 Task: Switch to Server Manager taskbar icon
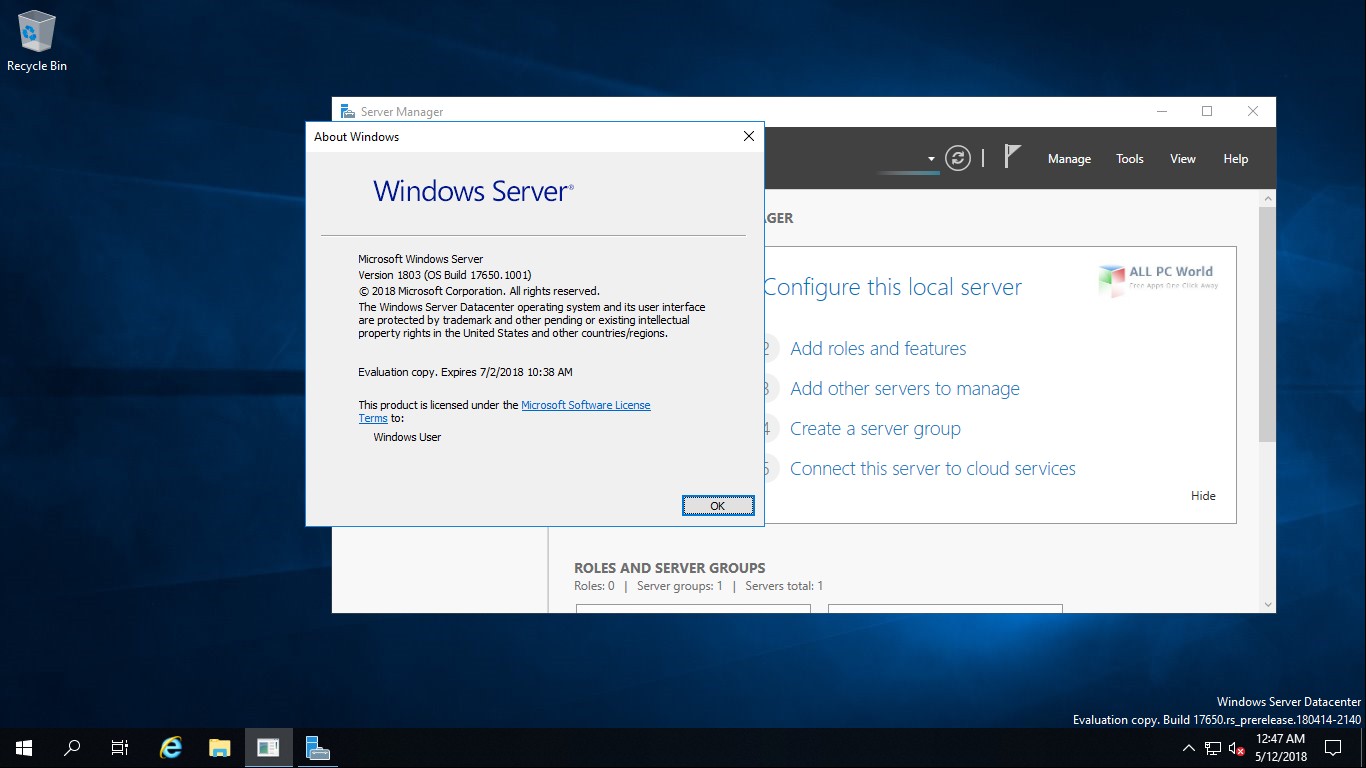click(318, 748)
